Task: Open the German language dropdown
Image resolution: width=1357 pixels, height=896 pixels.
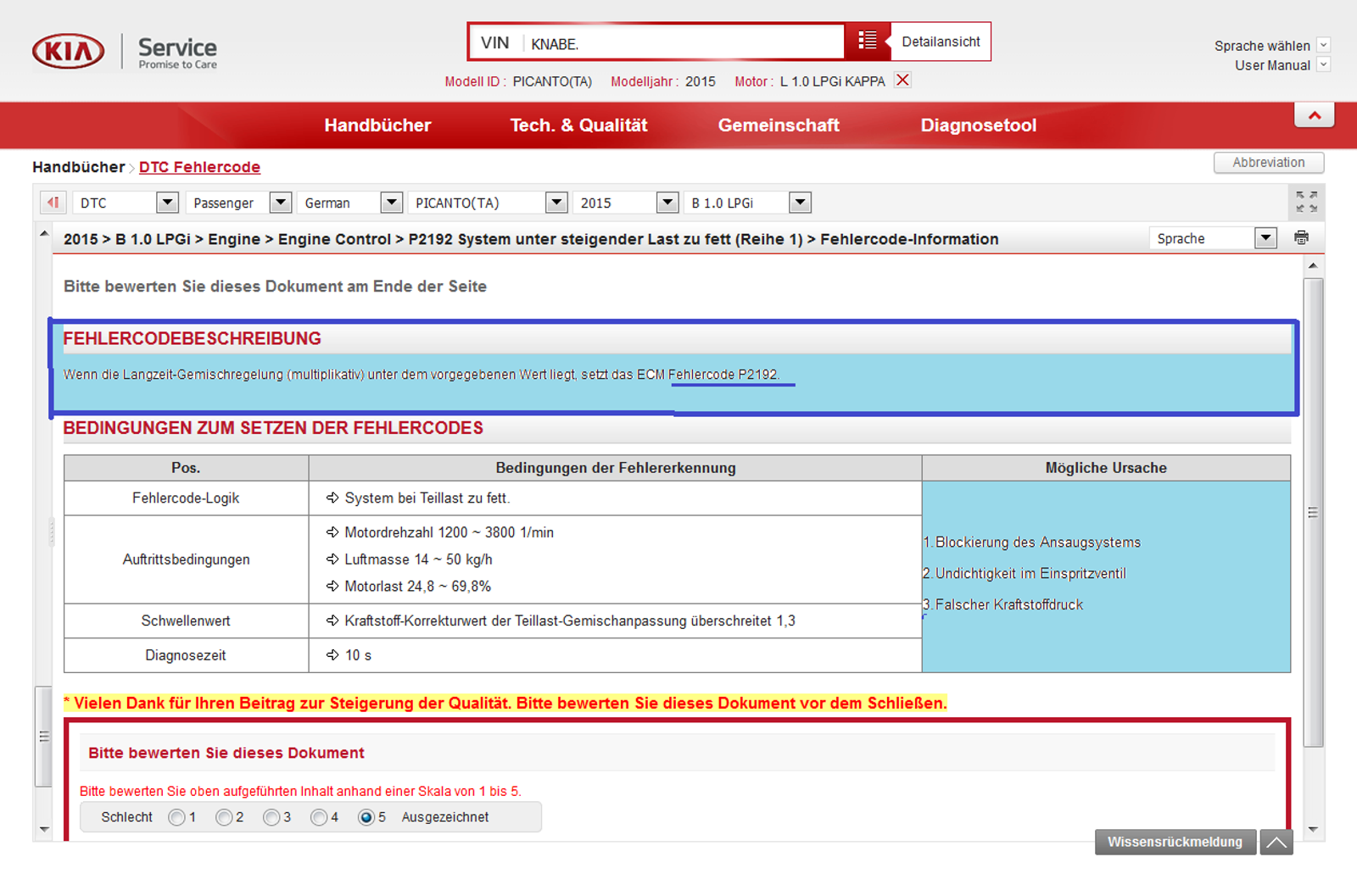Action: (391, 203)
